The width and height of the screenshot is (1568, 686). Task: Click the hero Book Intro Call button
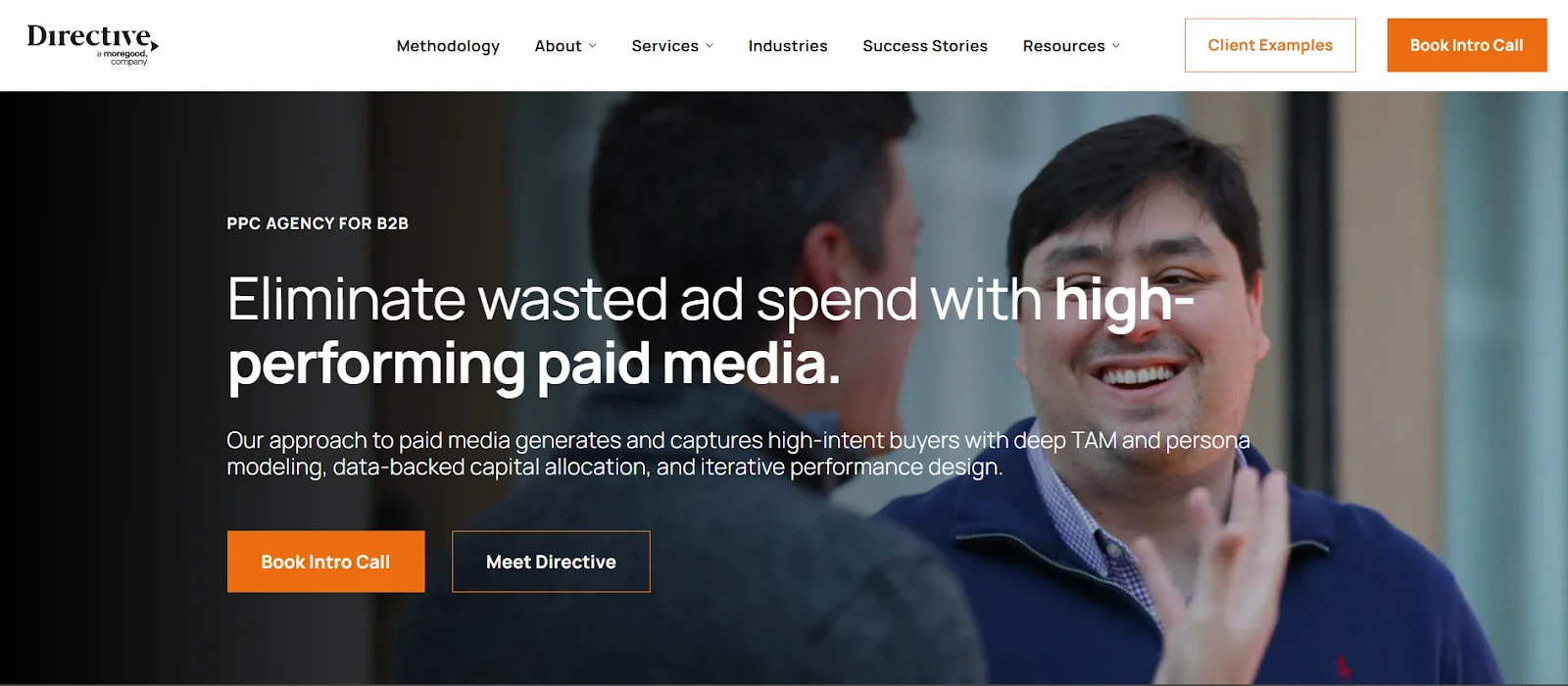325,562
